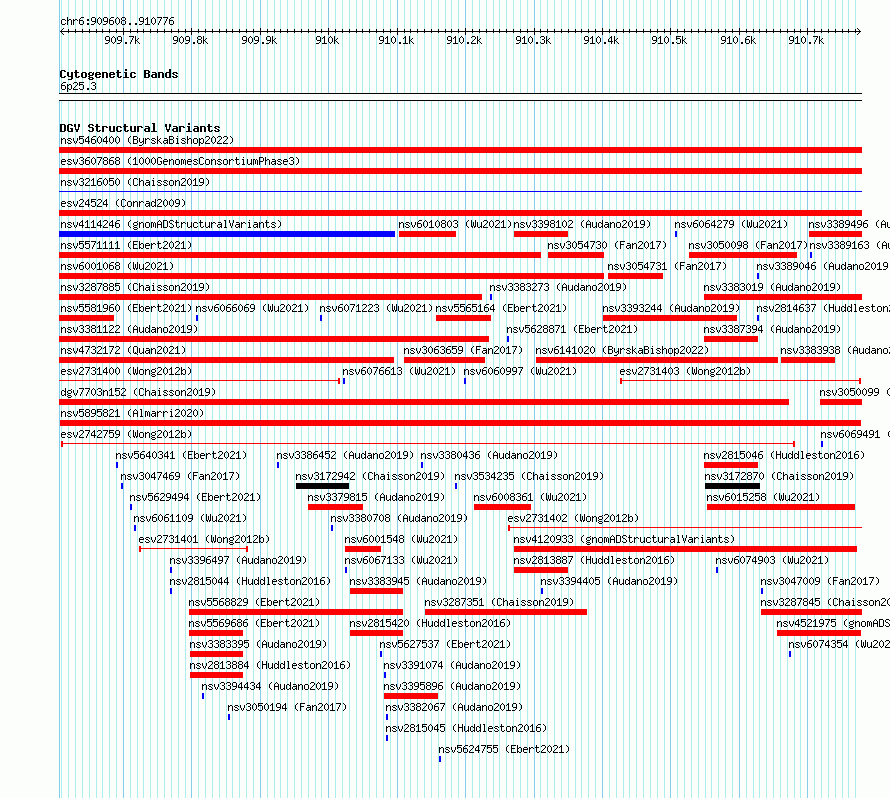Click dgv7703n152 (Chaisson2019) label
890x798 pixels.
(138, 392)
